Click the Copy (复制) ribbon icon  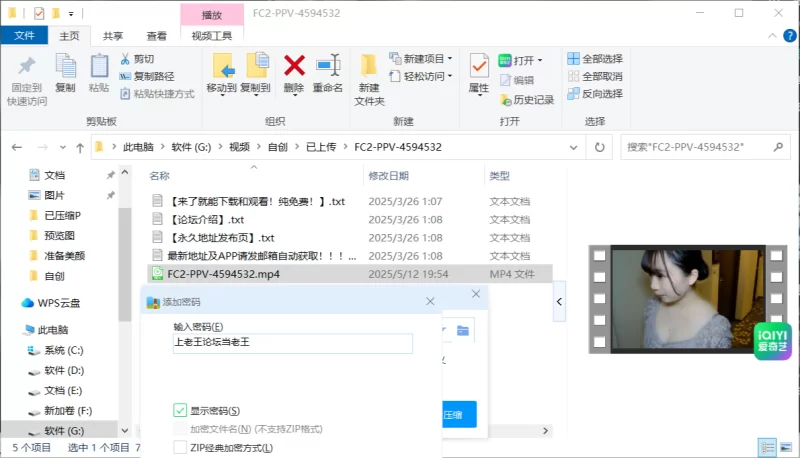point(65,73)
